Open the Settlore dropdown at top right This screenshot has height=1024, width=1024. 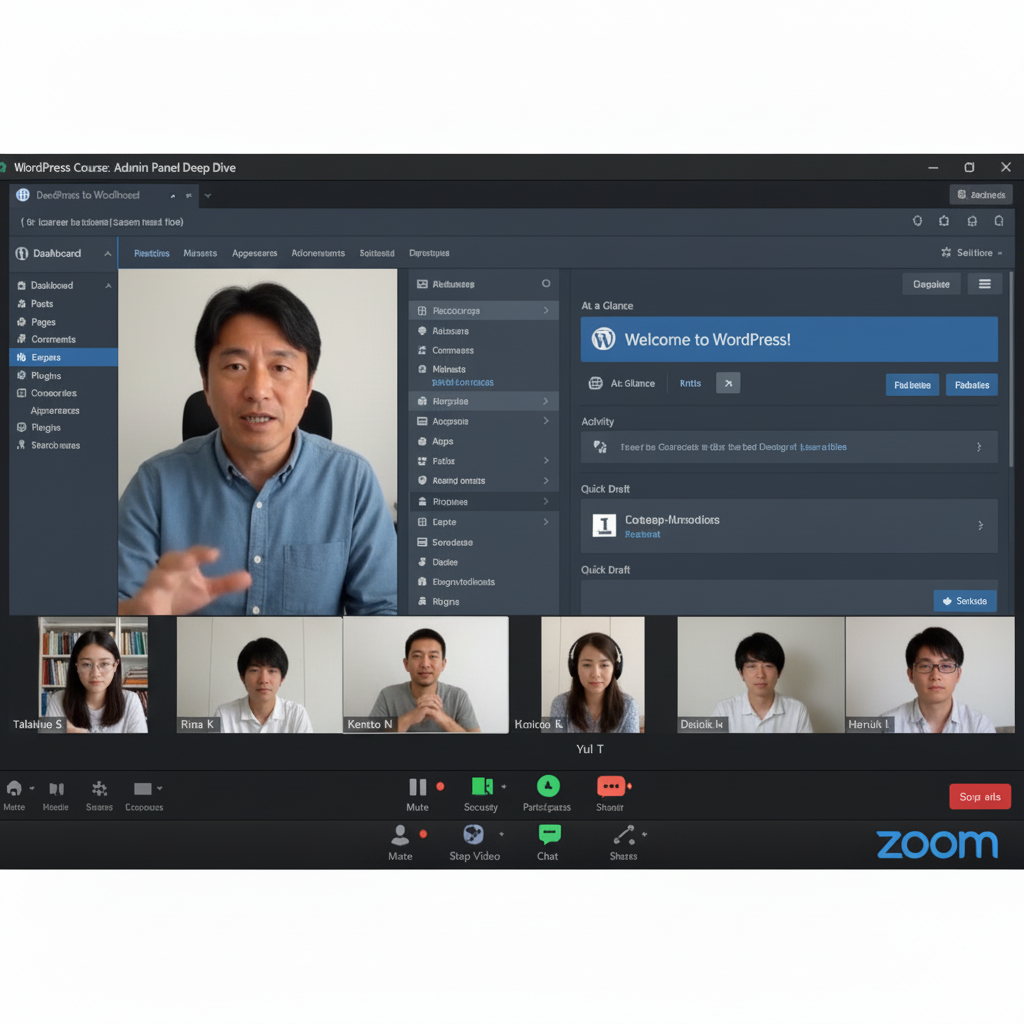972,253
